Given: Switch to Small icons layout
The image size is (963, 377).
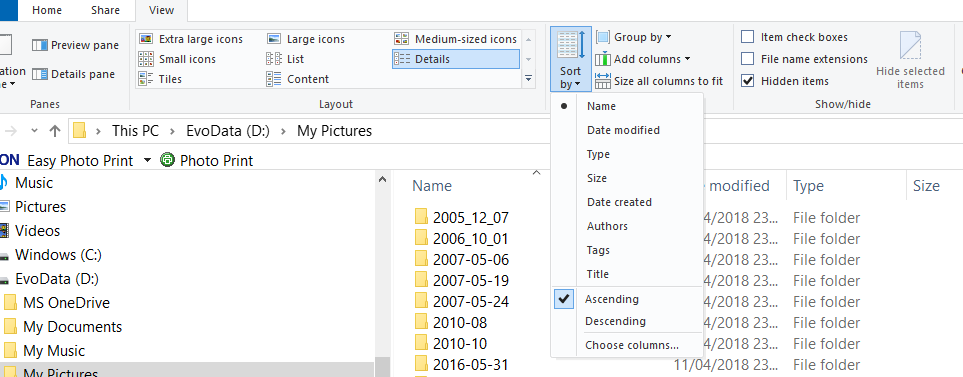Looking at the screenshot, I should (x=177, y=60).
